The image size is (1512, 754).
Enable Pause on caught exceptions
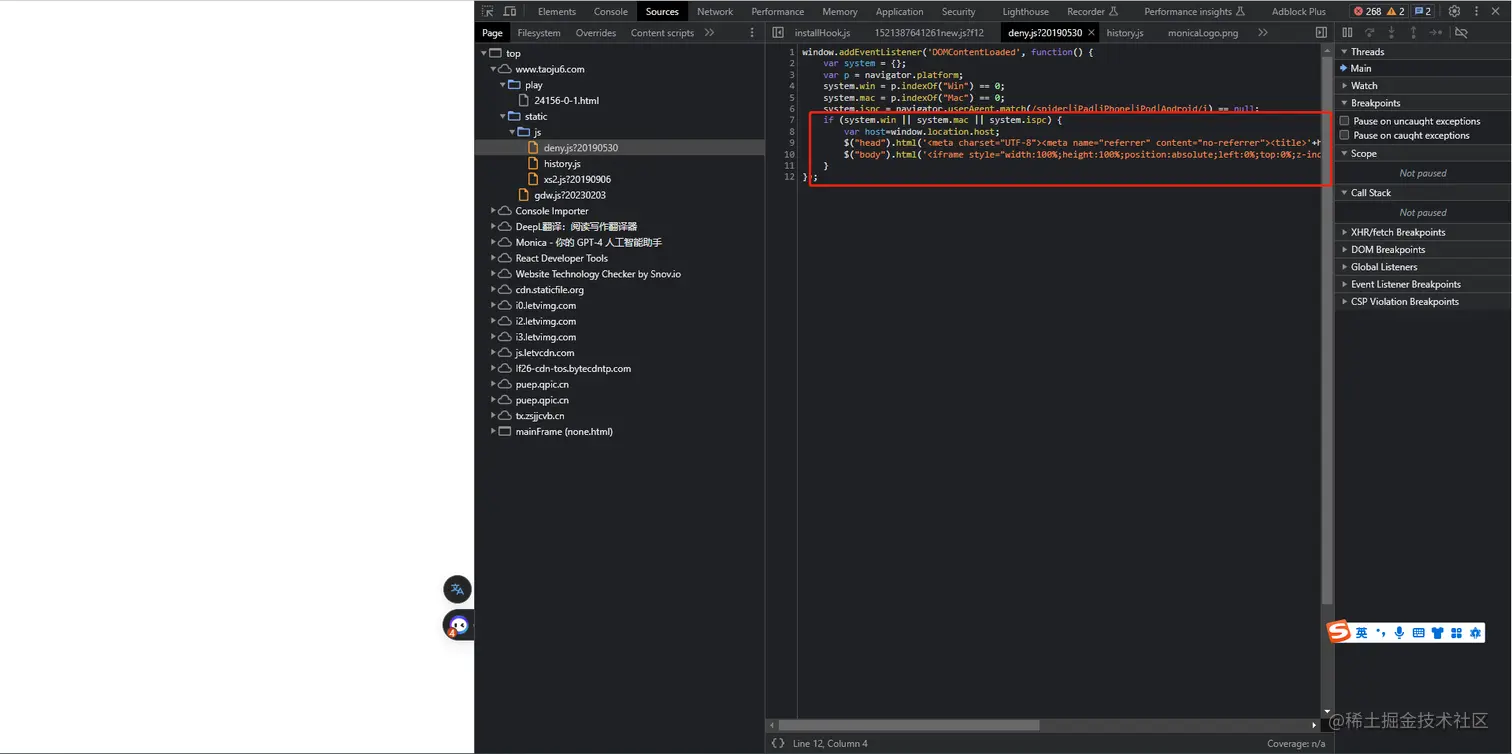click(1345, 135)
